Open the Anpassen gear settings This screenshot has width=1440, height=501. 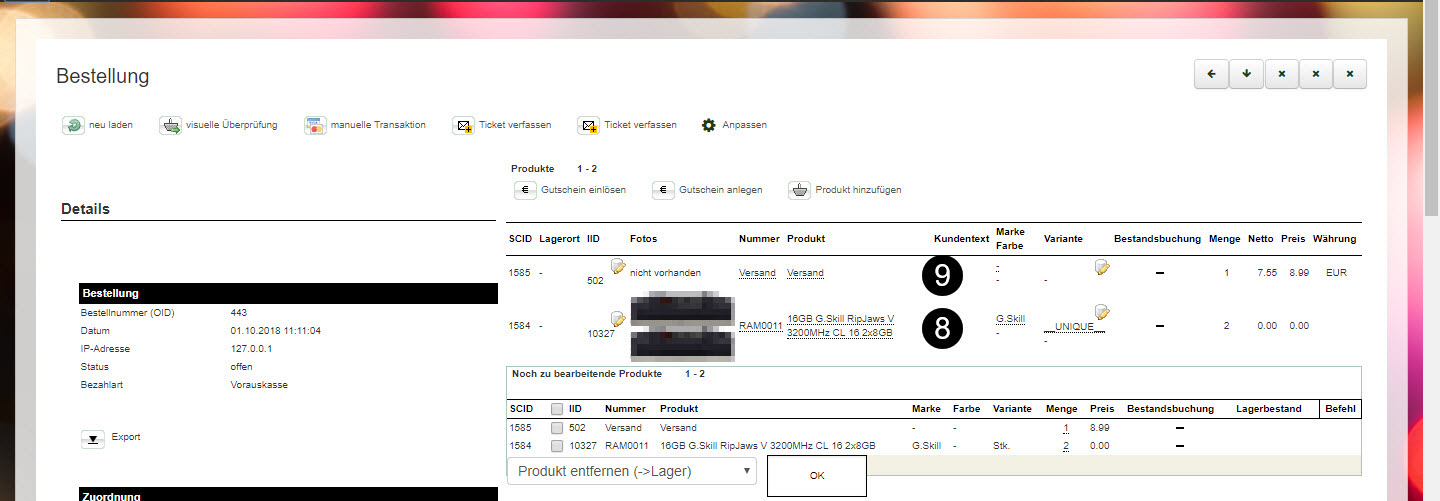709,126
